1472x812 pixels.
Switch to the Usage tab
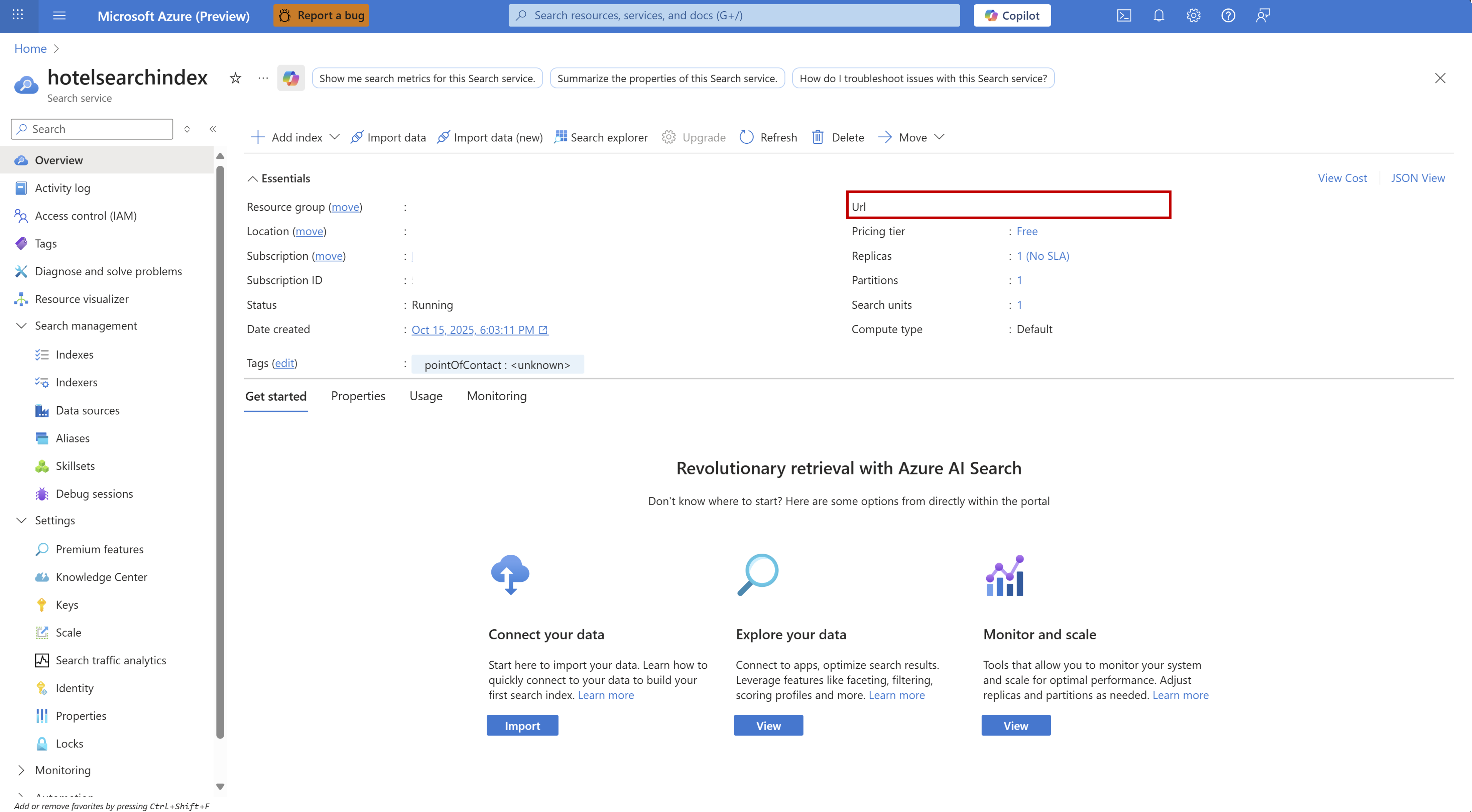tap(426, 396)
